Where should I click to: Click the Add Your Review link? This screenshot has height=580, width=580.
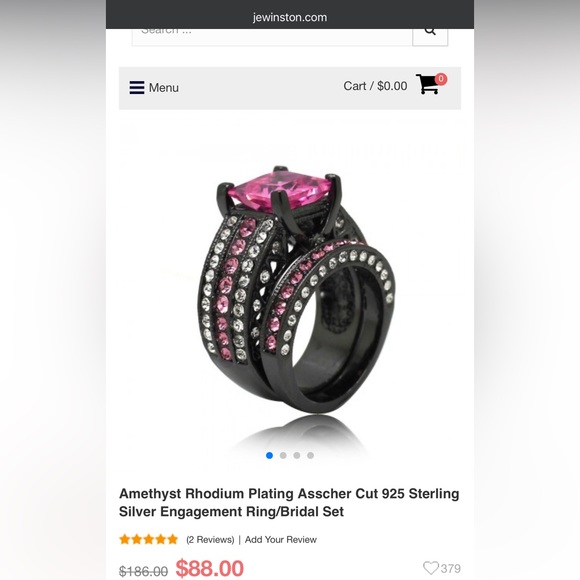281,540
